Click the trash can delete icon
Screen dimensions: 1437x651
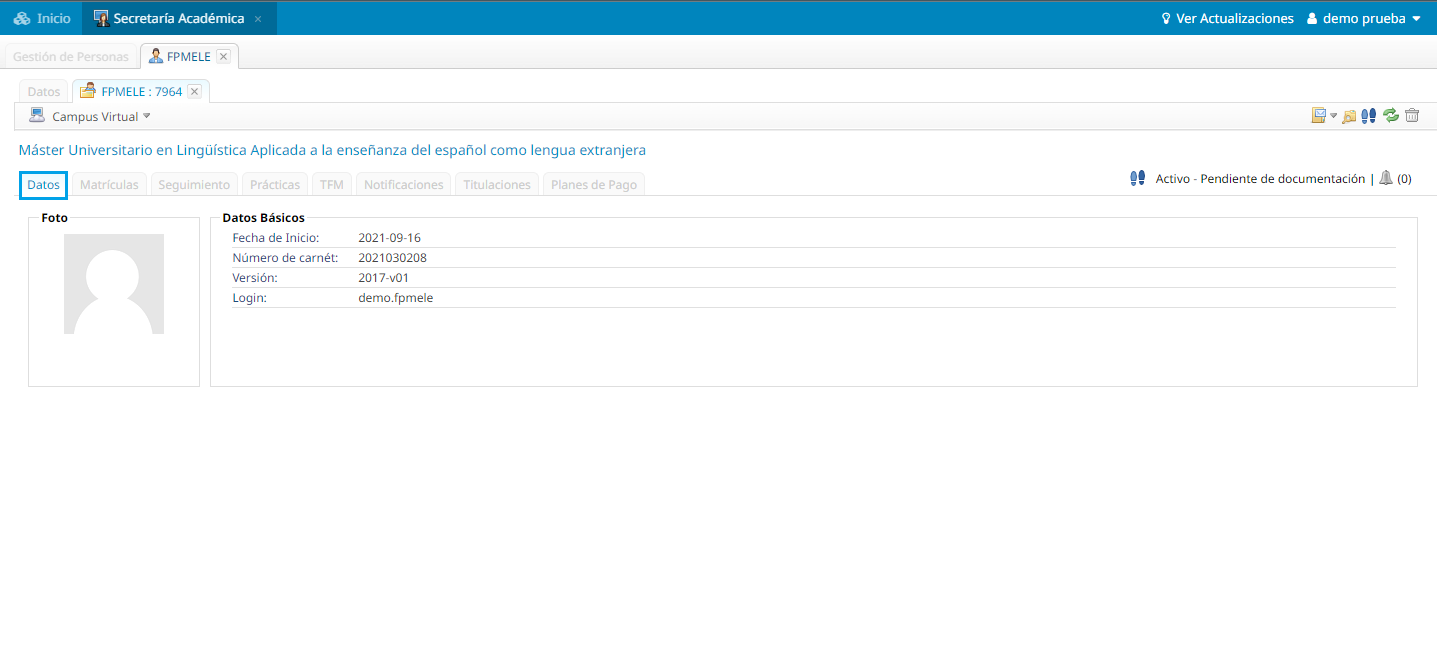[1412, 116]
